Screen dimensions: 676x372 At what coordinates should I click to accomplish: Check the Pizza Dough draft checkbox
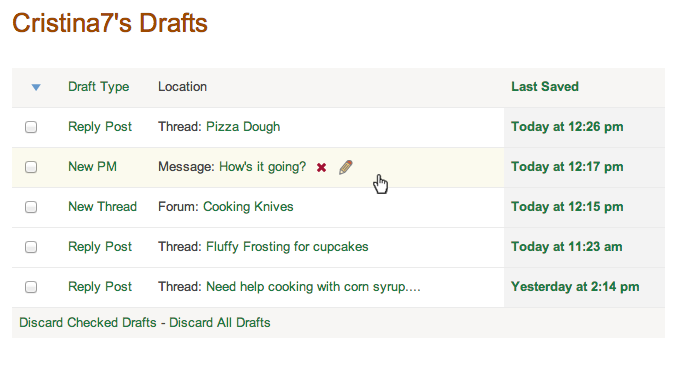click(31, 127)
